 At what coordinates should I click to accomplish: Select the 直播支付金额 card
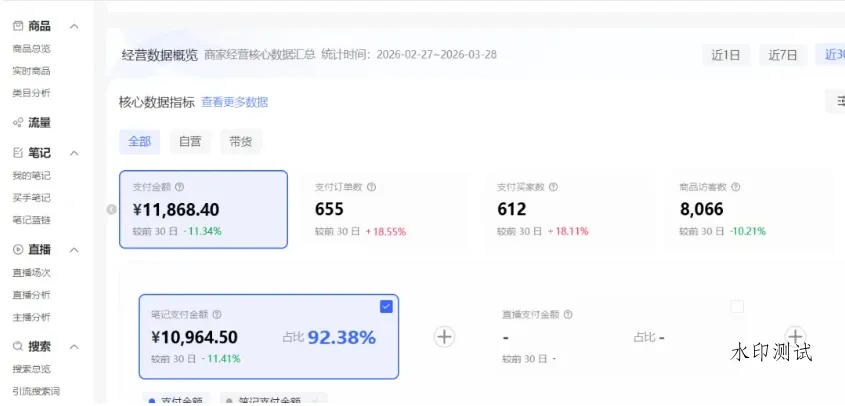tap(620, 336)
